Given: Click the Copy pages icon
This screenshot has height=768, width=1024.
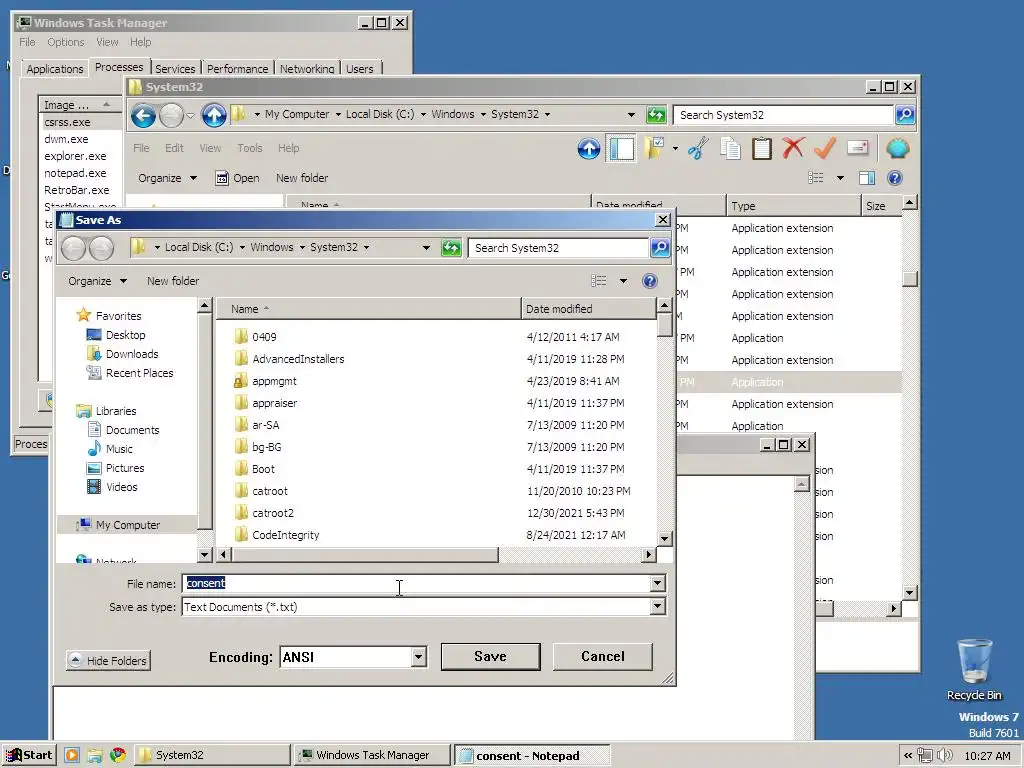Looking at the screenshot, I should (730, 149).
